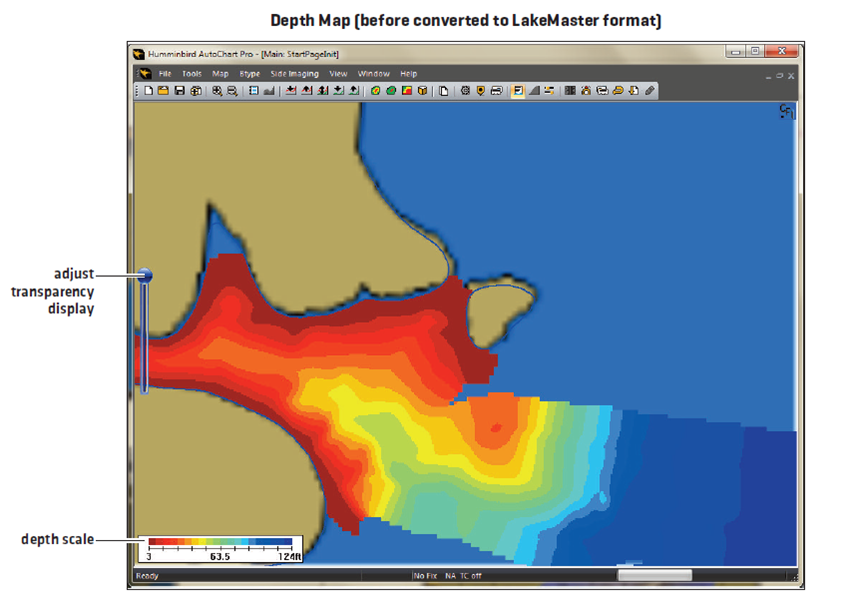Click the yellow 3D box icon

pyautogui.click(x=423, y=90)
